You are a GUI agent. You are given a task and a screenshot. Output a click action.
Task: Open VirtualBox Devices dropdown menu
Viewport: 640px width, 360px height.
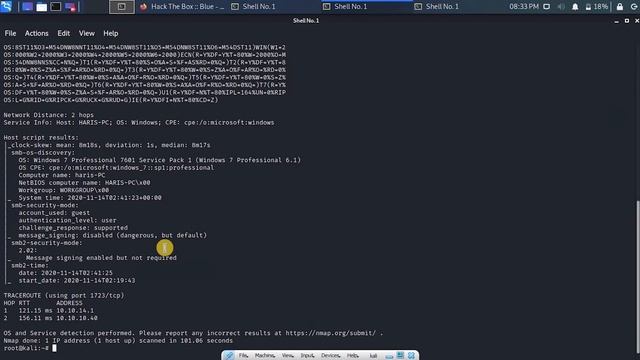click(x=330, y=356)
